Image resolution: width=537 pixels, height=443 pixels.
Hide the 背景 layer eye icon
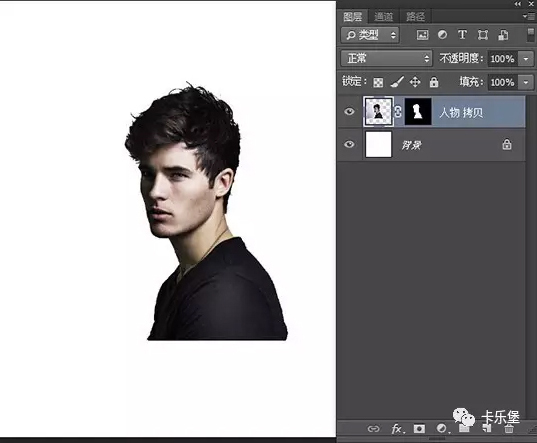[x=349, y=144]
